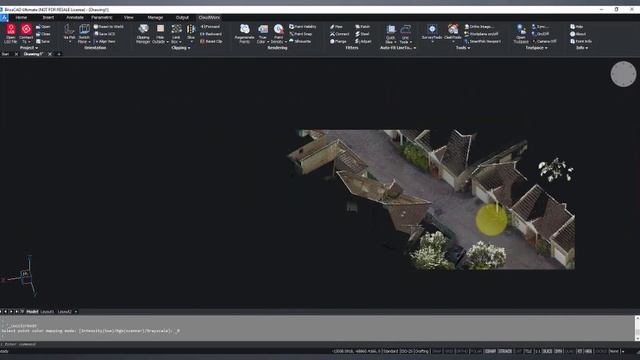Click the Patch fitter tool

tap(362, 27)
